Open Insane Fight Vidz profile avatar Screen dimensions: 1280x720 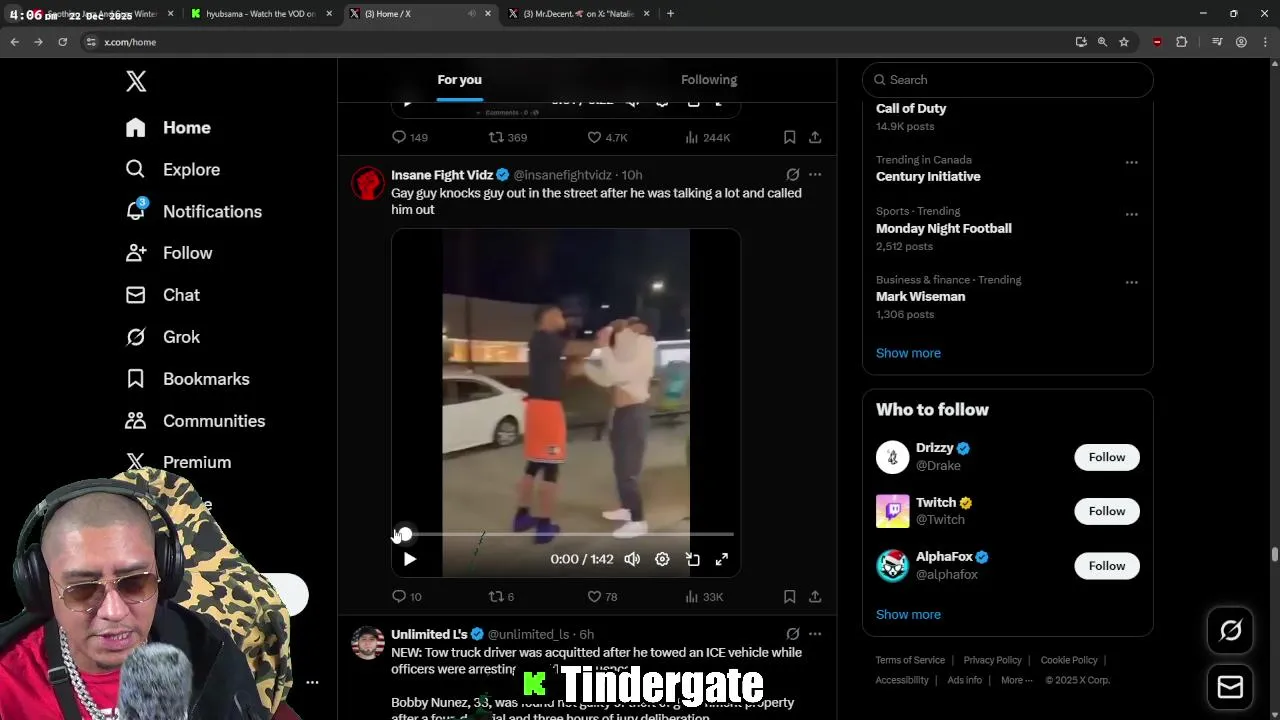pyautogui.click(x=368, y=184)
